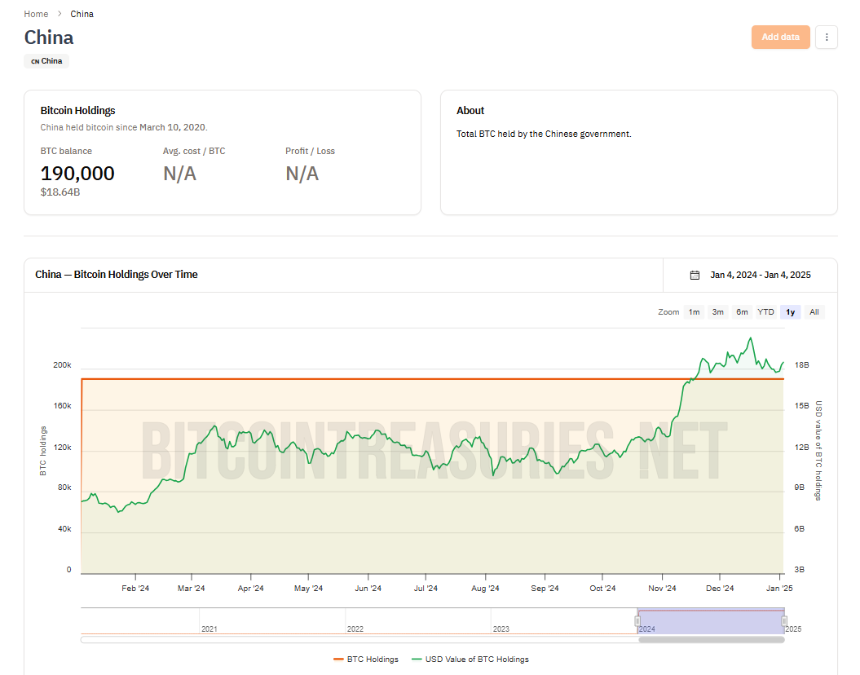The image size is (860, 675).
Task: Click the breadcrumb chevron after Home
Action: point(59,14)
